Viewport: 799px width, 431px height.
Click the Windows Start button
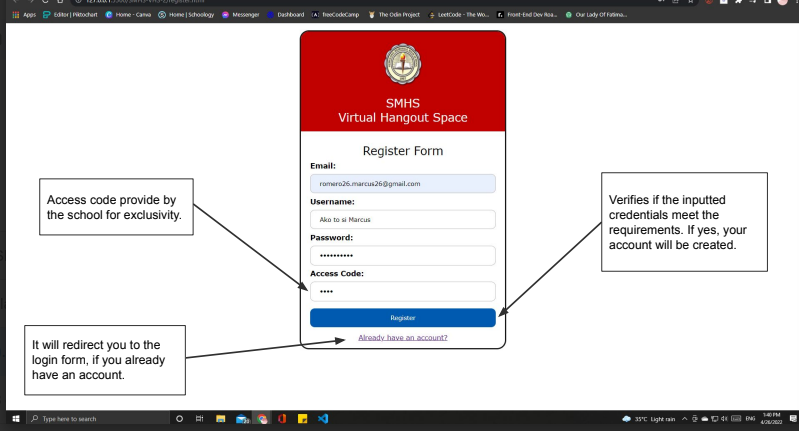[17, 419]
